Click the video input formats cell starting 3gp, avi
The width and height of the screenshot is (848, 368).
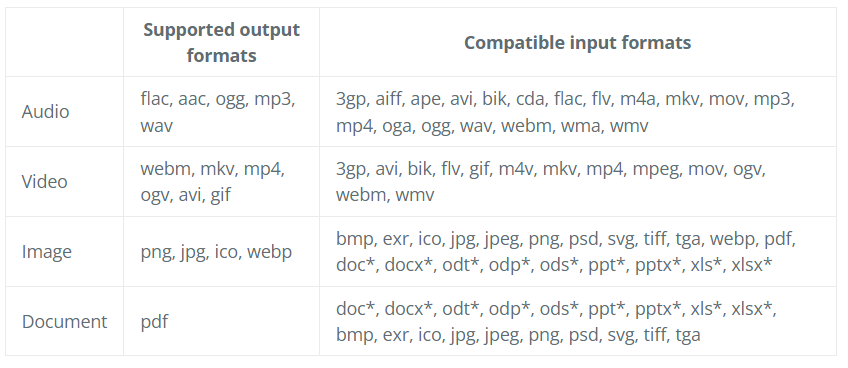578,182
